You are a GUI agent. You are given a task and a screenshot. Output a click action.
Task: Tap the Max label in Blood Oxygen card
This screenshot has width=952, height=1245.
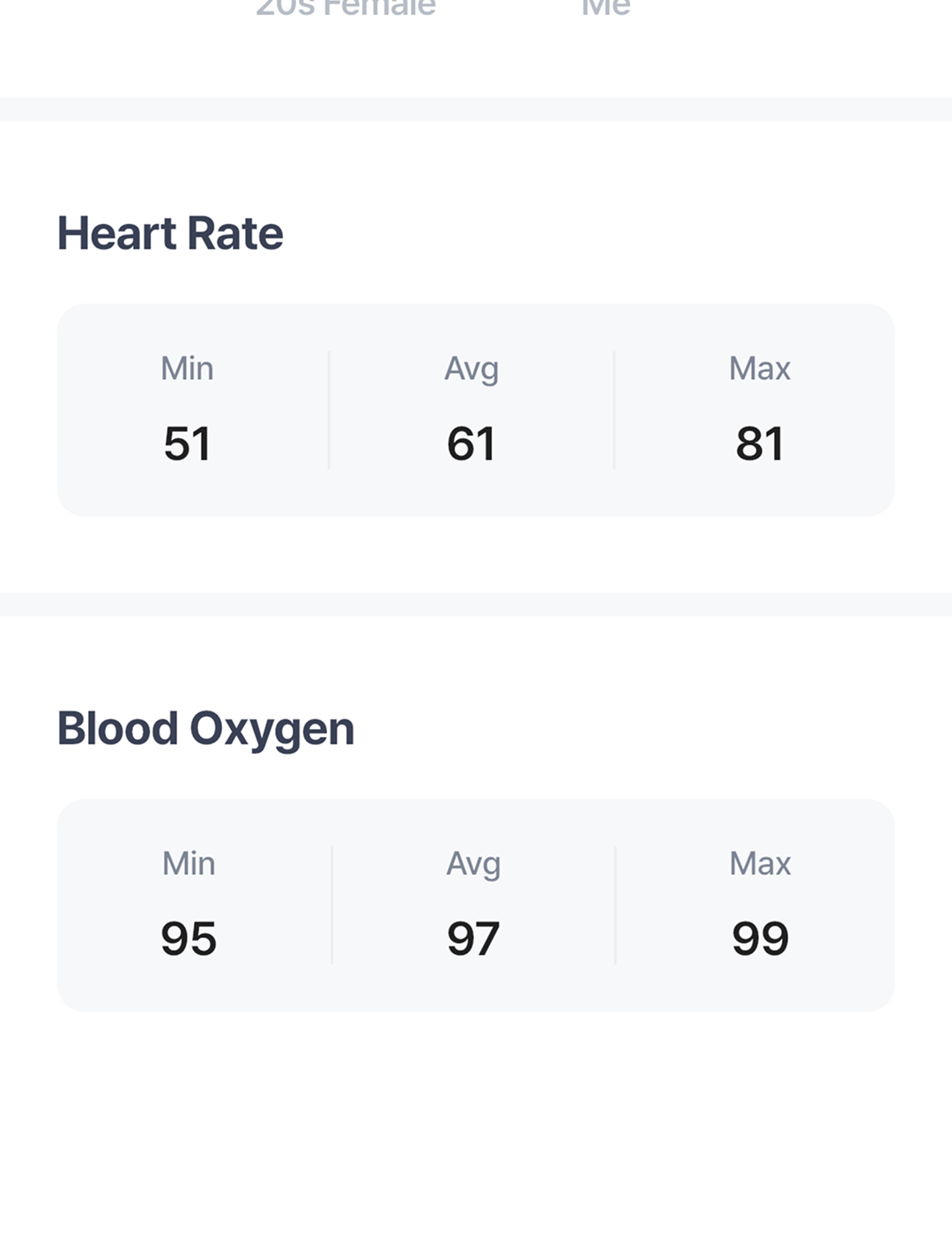pyautogui.click(x=760, y=863)
